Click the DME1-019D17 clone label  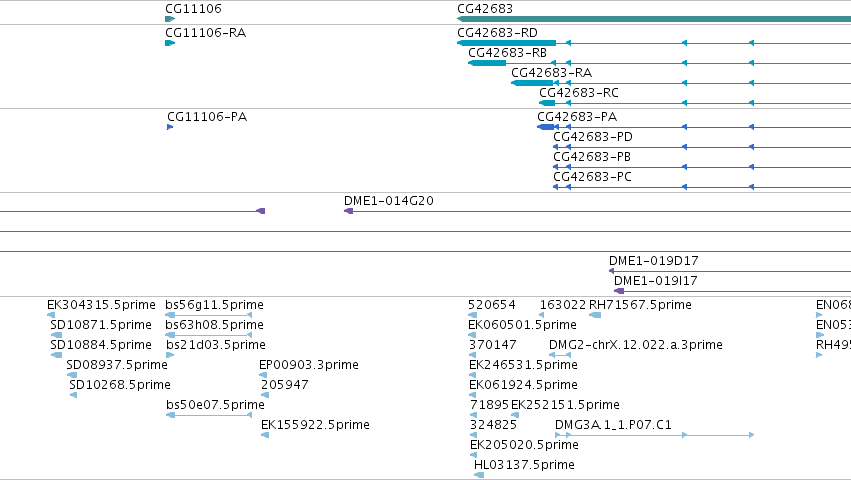pyautogui.click(x=653, y=261)
